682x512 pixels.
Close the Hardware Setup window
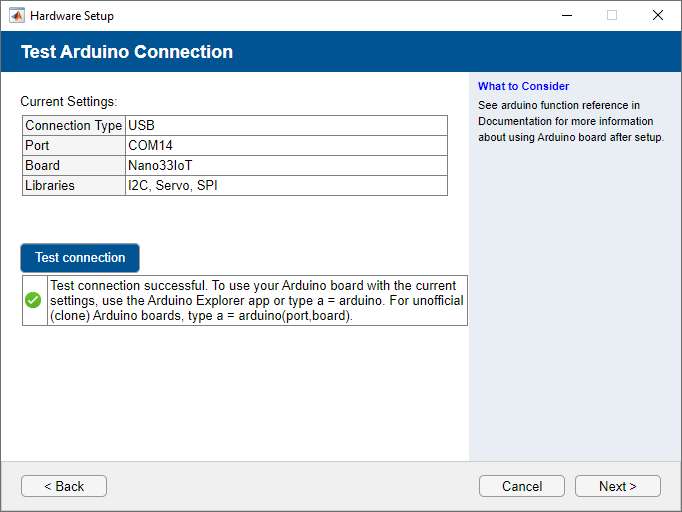coord(658,16)
